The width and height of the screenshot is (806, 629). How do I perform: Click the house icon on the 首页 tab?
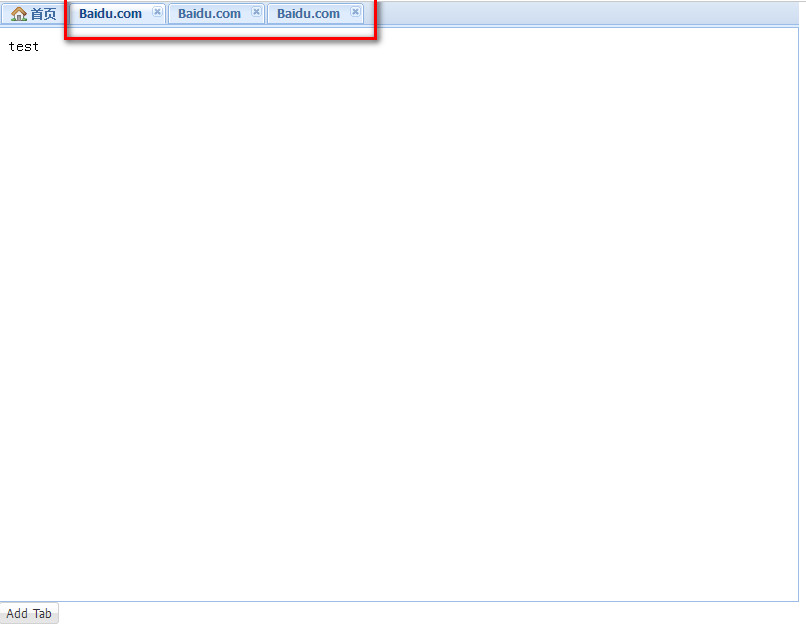pyautogui.click(x=19, y=14)
